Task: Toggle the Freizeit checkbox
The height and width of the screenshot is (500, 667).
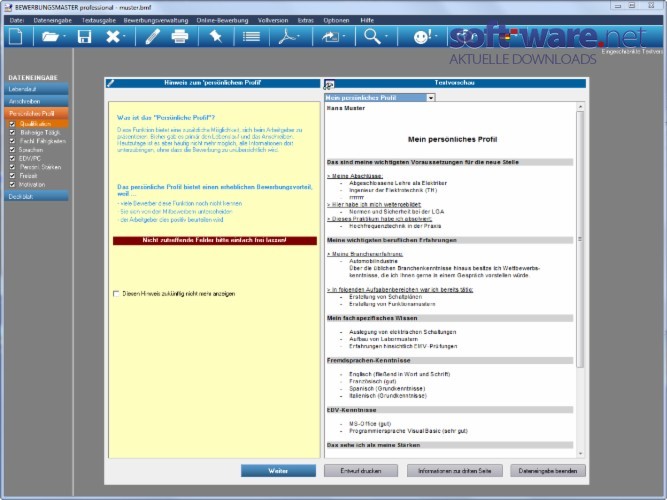Action: [x=12, y=176]
